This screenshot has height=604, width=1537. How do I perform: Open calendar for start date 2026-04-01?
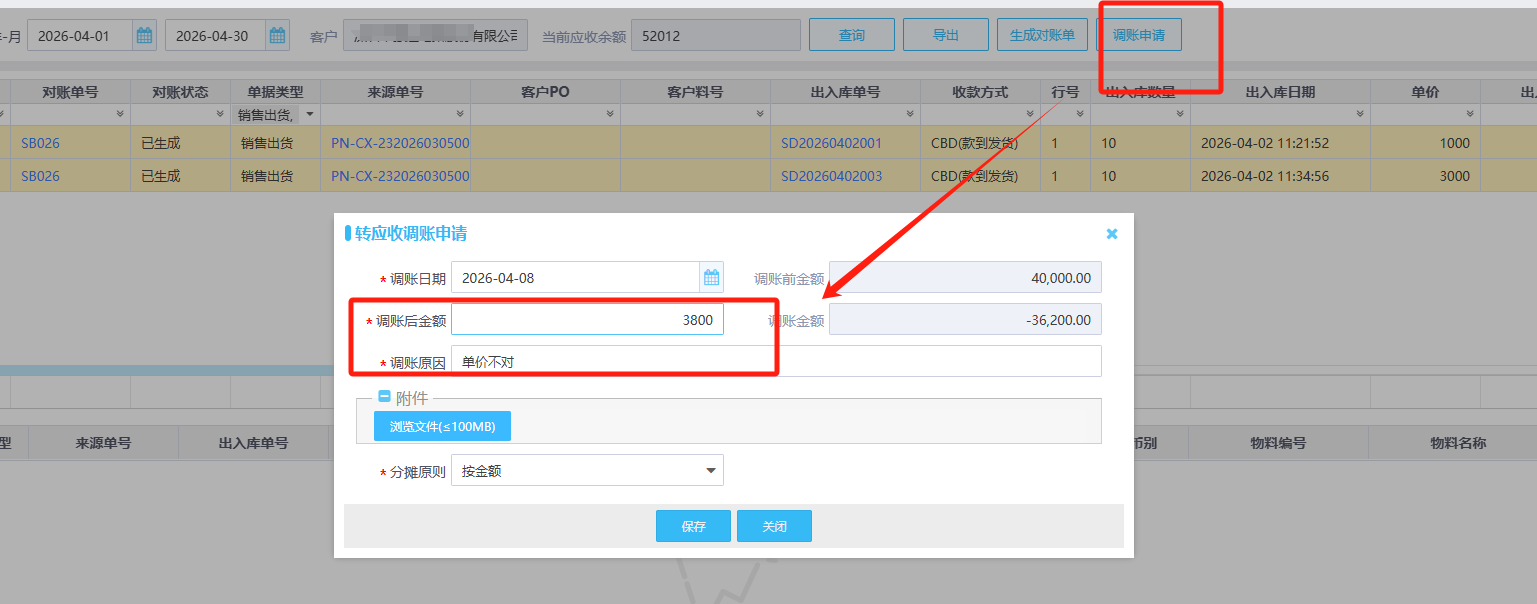click(x=145, y=36)
